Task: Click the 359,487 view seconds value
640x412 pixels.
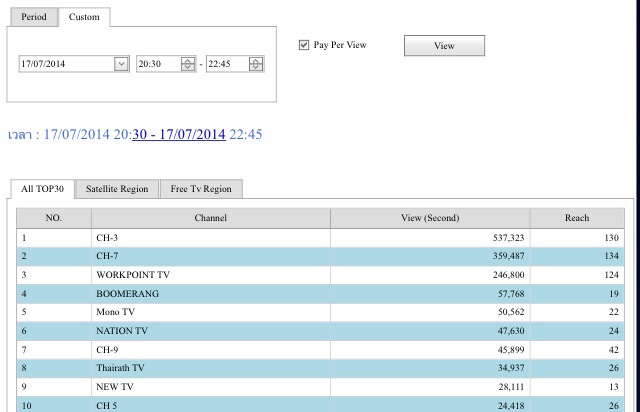Action: [509, 256]
